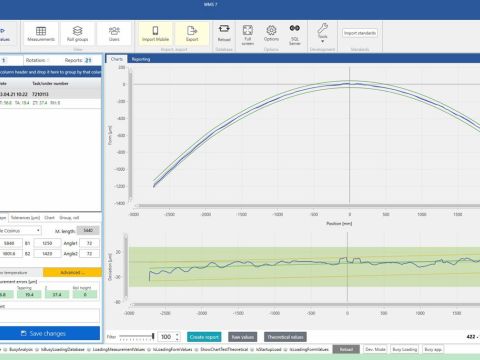The width and height of the screenshot is (480, 360).
Task: Click the Filter value field 100
Action: [166, 337]
